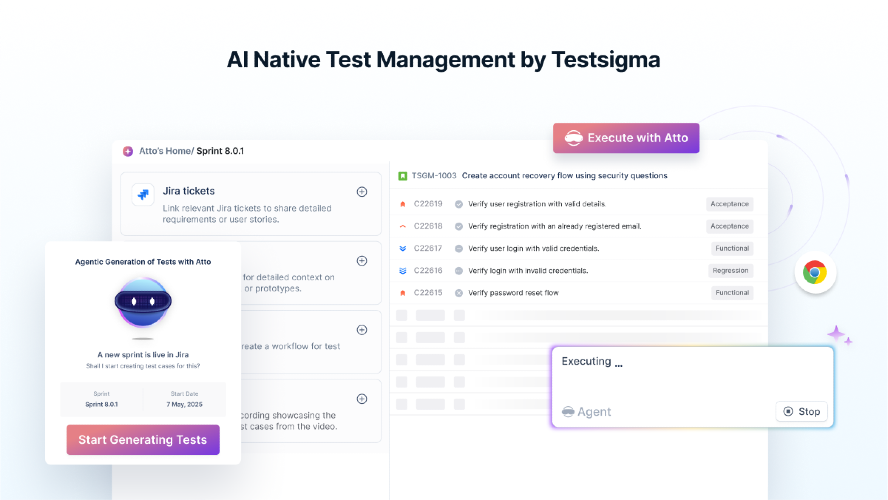Click the Jira tickets icon
Viewport: 888px width, 500px height.
[x=145, y=195]
